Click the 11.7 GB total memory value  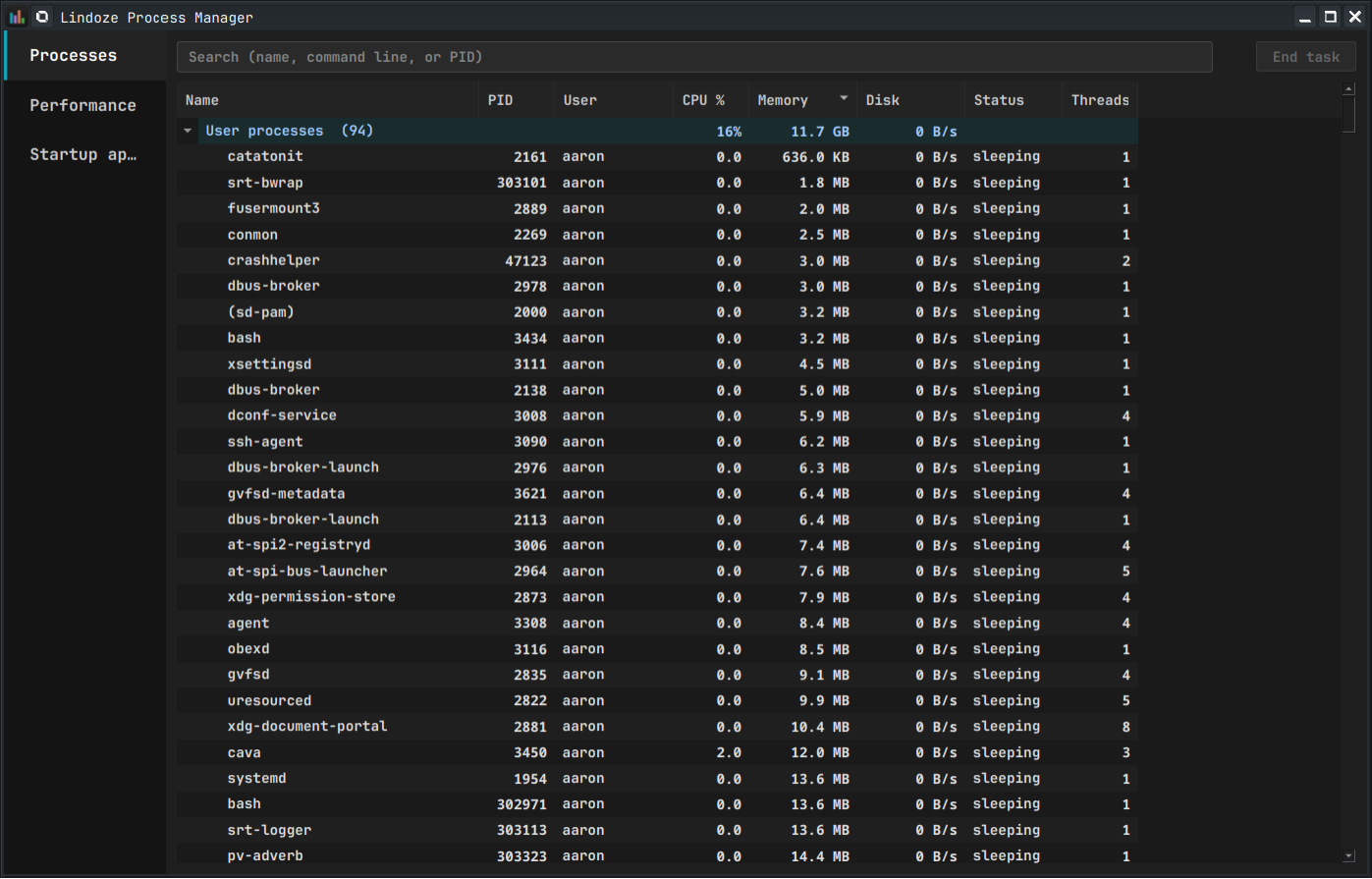tap(820, 132)
